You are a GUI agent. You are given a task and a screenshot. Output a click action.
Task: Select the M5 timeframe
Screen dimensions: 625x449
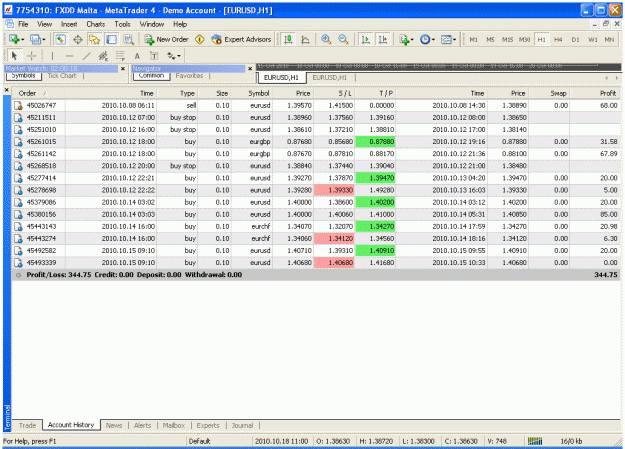coord(490,39)
